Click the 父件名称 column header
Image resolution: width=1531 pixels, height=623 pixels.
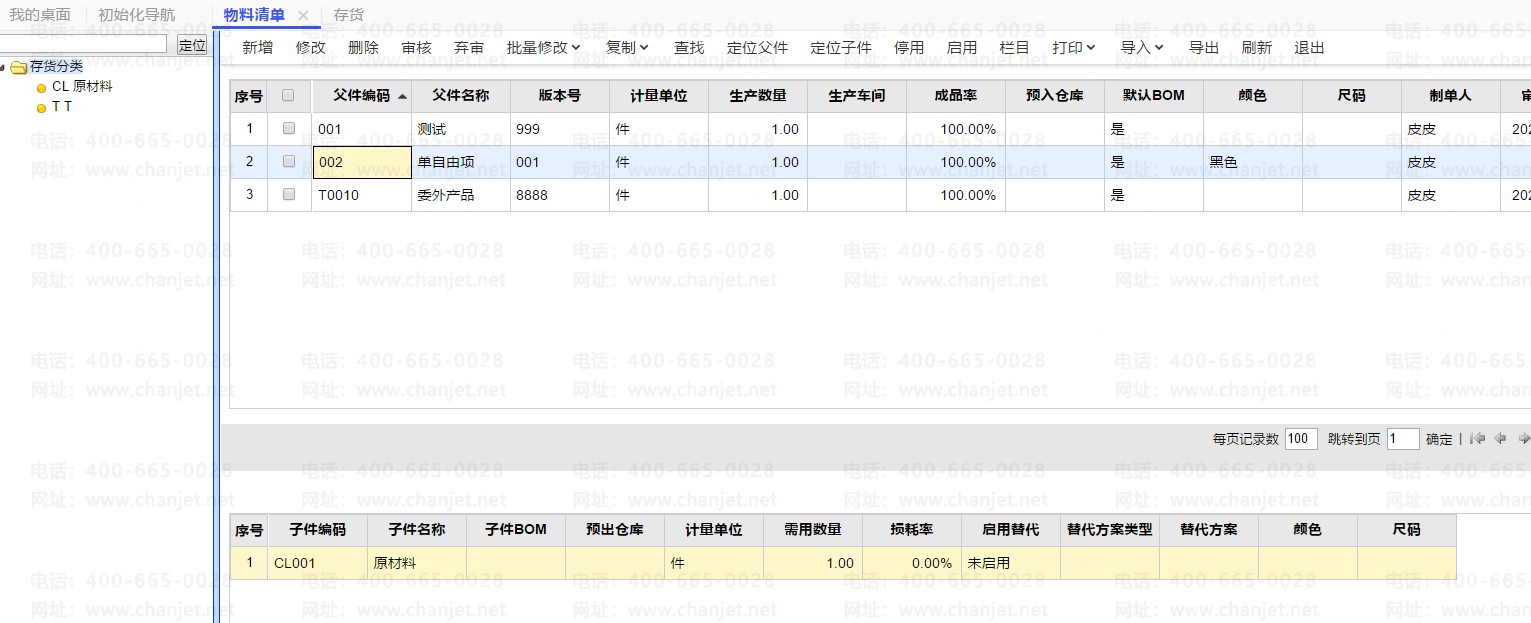(x=461, y=96)
